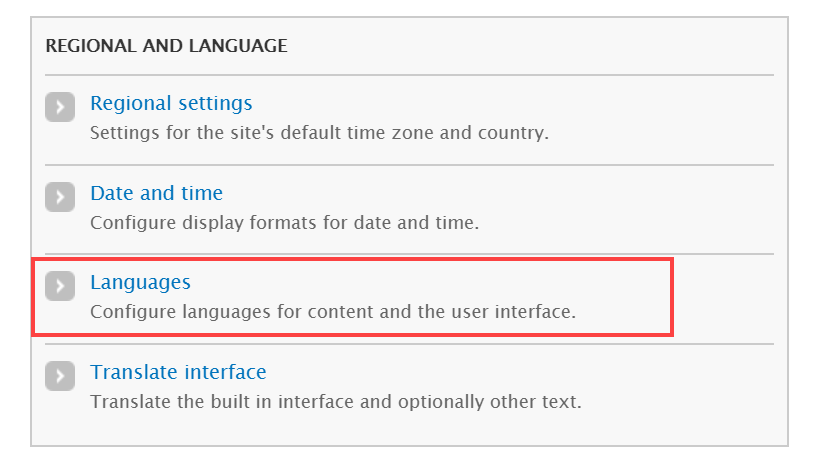The width and height of the screenshot is (816, 473).
Task: Open the Translate interface link
Action: click(x=178, y=372)
